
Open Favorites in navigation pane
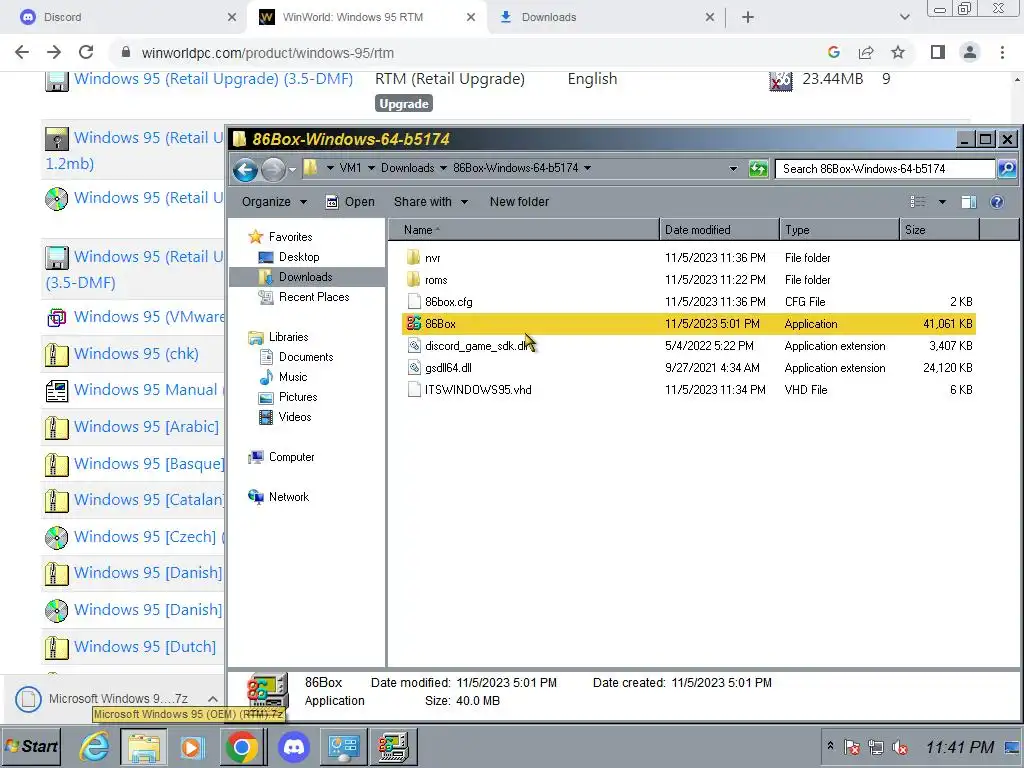[x=280, y=237]
